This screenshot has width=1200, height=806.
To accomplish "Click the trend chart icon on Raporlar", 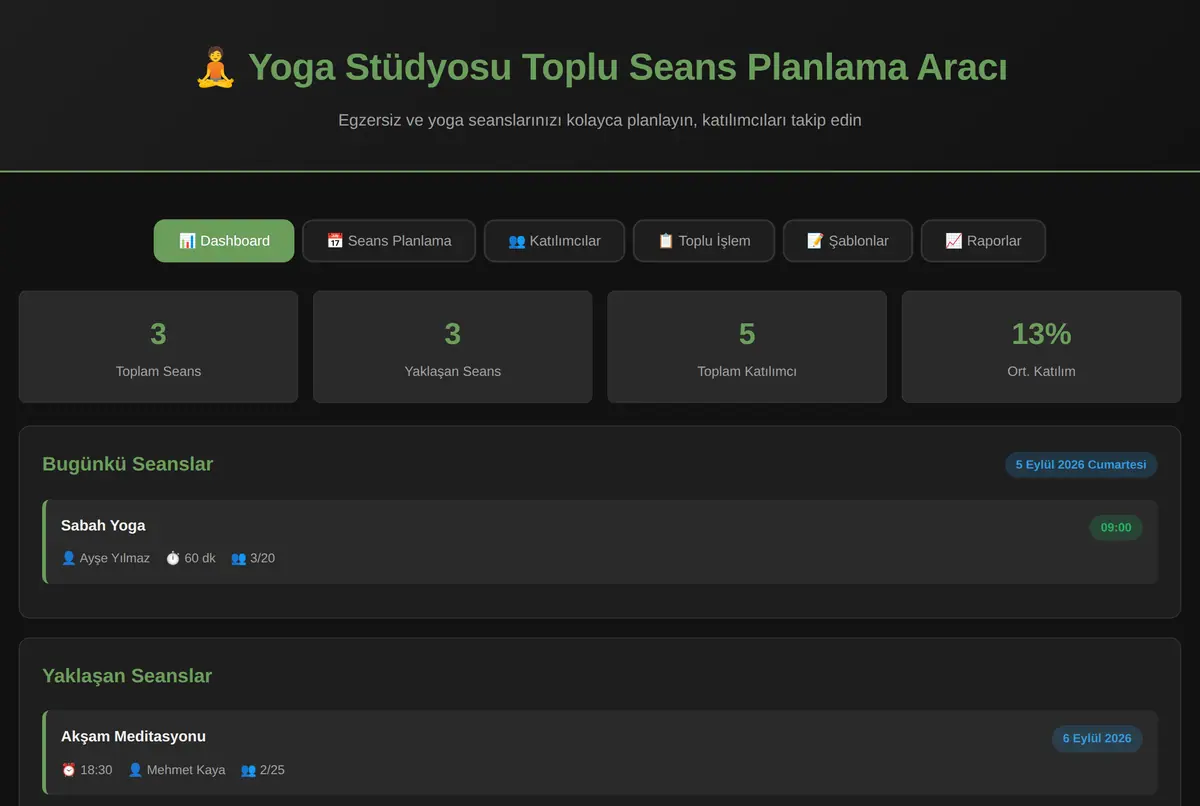I will (x=954, y=241).
